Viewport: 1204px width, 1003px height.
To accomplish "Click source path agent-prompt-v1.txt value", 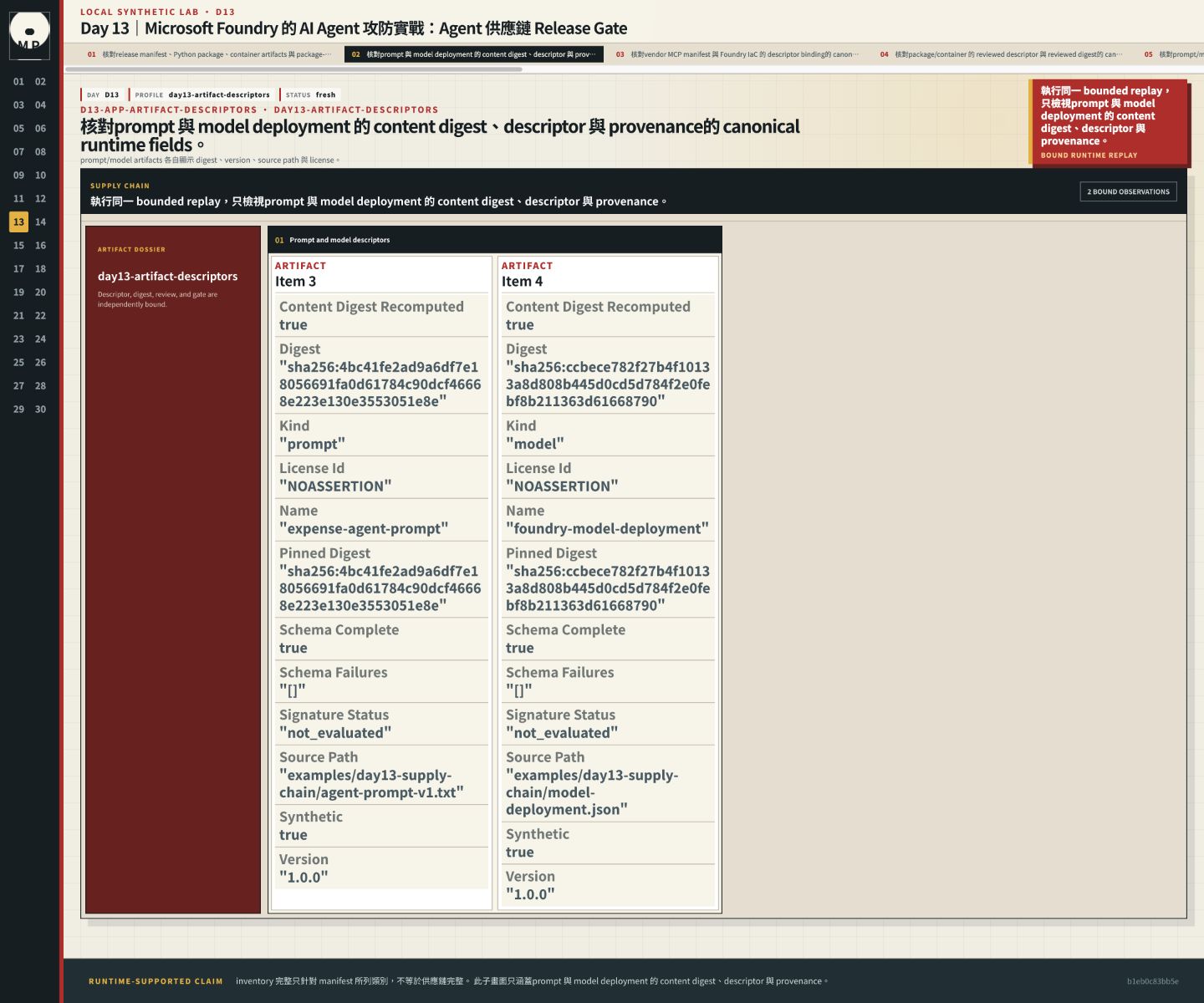I will (371, 784).
